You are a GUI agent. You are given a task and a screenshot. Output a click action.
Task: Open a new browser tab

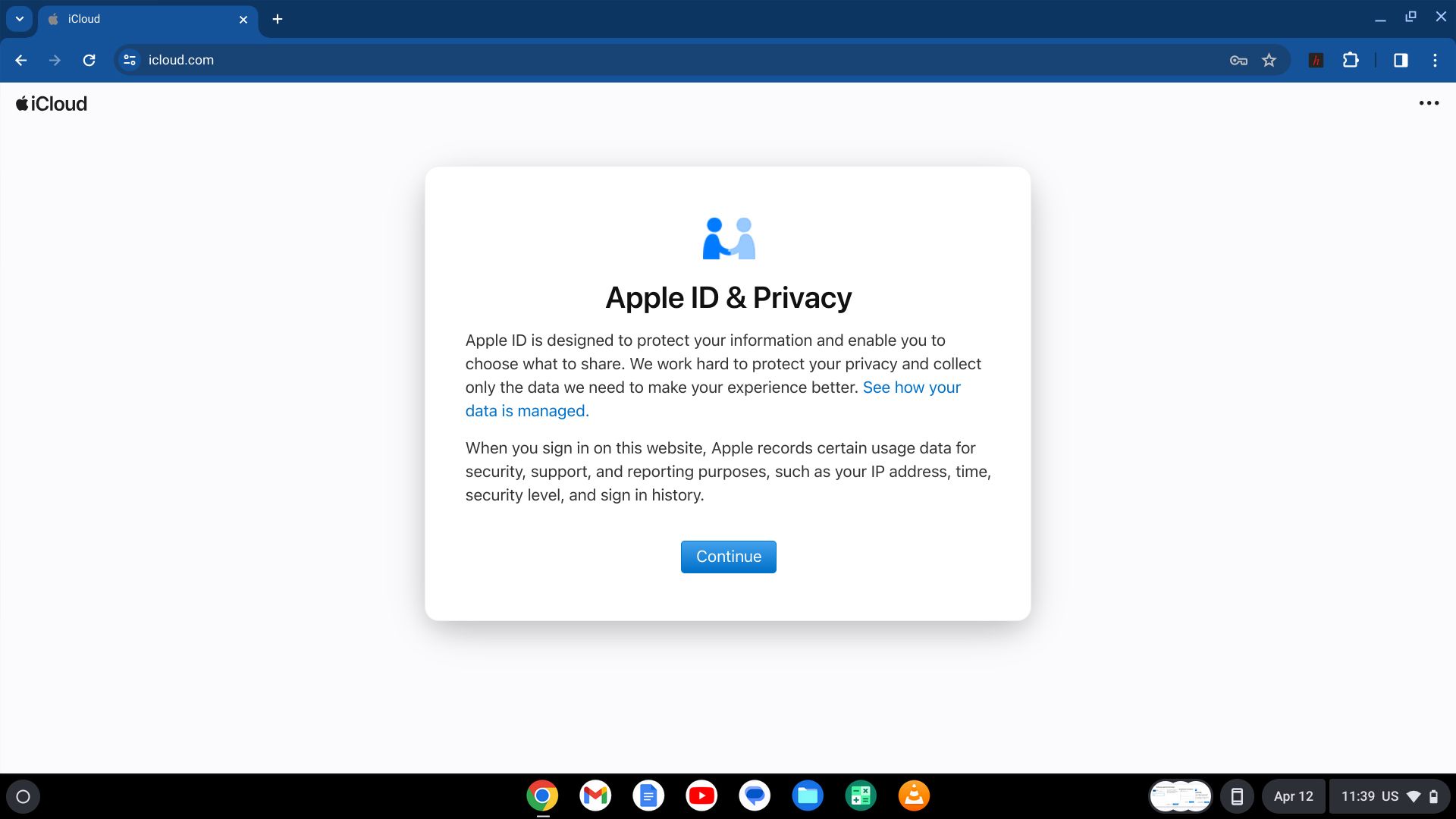tap(278, 19)
